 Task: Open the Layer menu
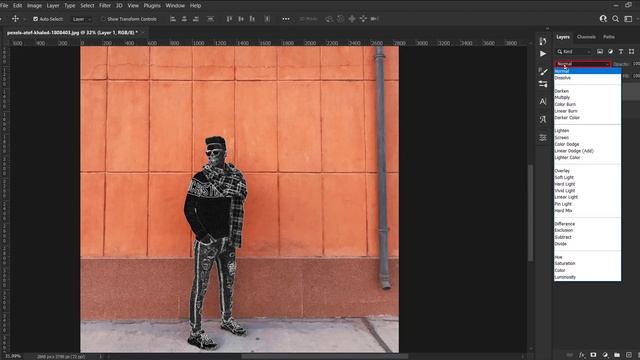point(53,5)
